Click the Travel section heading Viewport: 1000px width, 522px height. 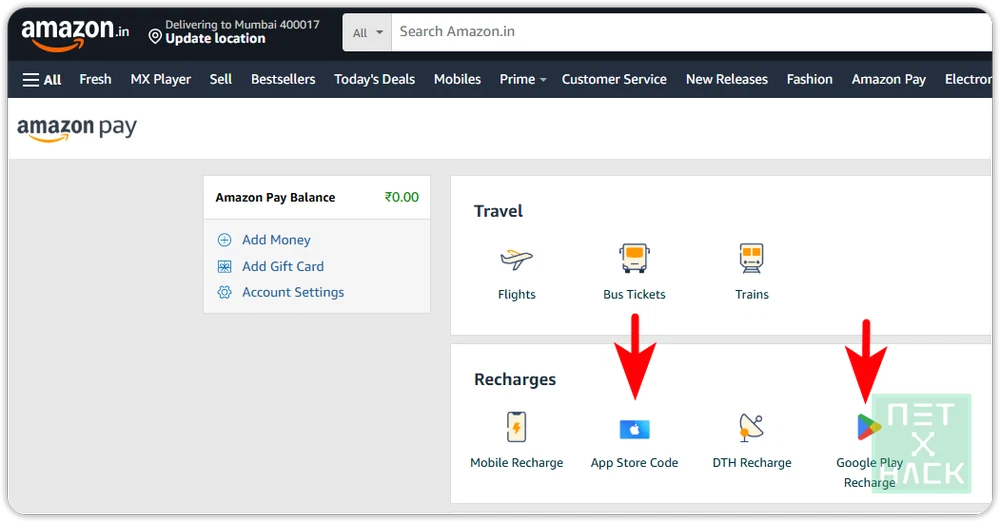[498, 211]
